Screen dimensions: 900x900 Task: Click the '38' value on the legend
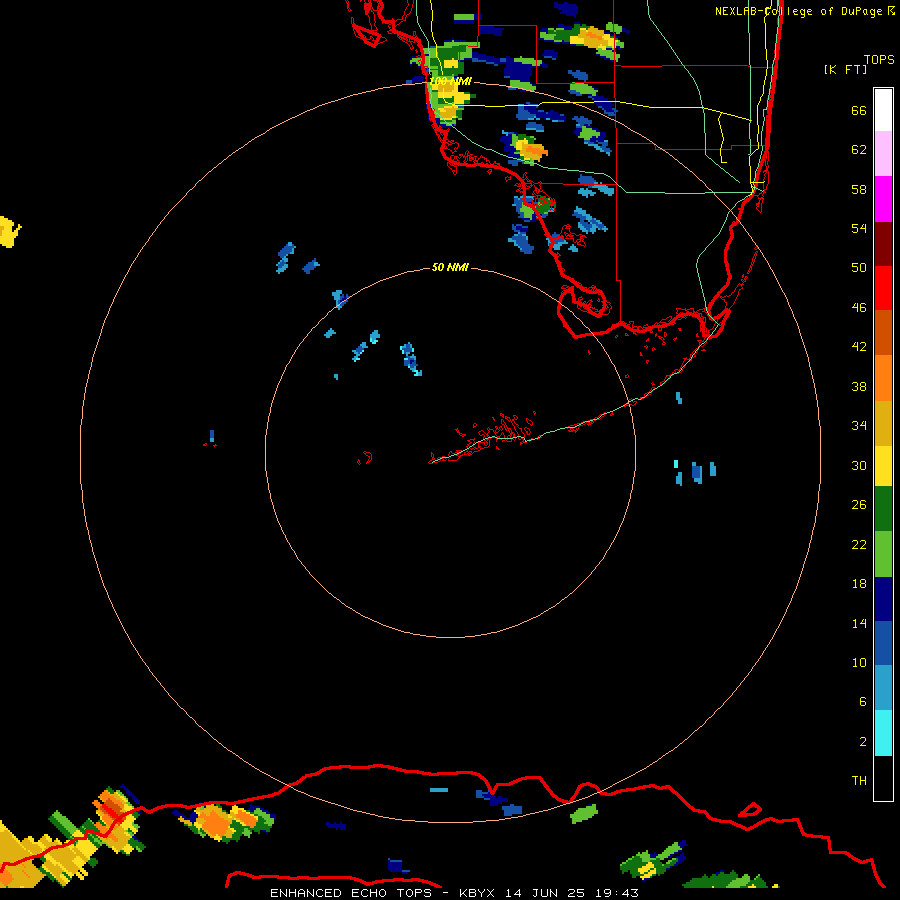pyautogui.click(x=859, y=386)
